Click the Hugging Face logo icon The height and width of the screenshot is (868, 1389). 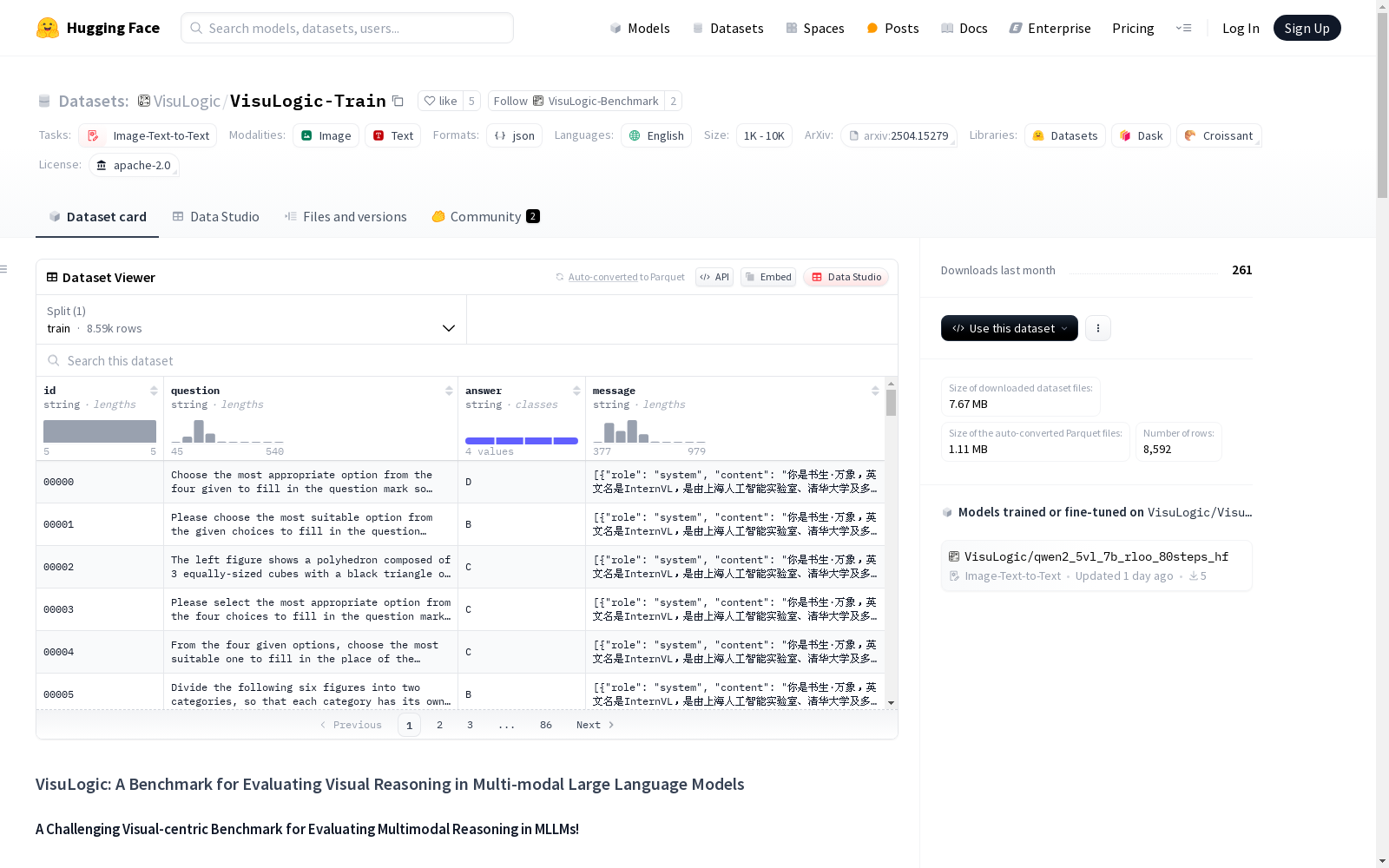pos(48,28)
